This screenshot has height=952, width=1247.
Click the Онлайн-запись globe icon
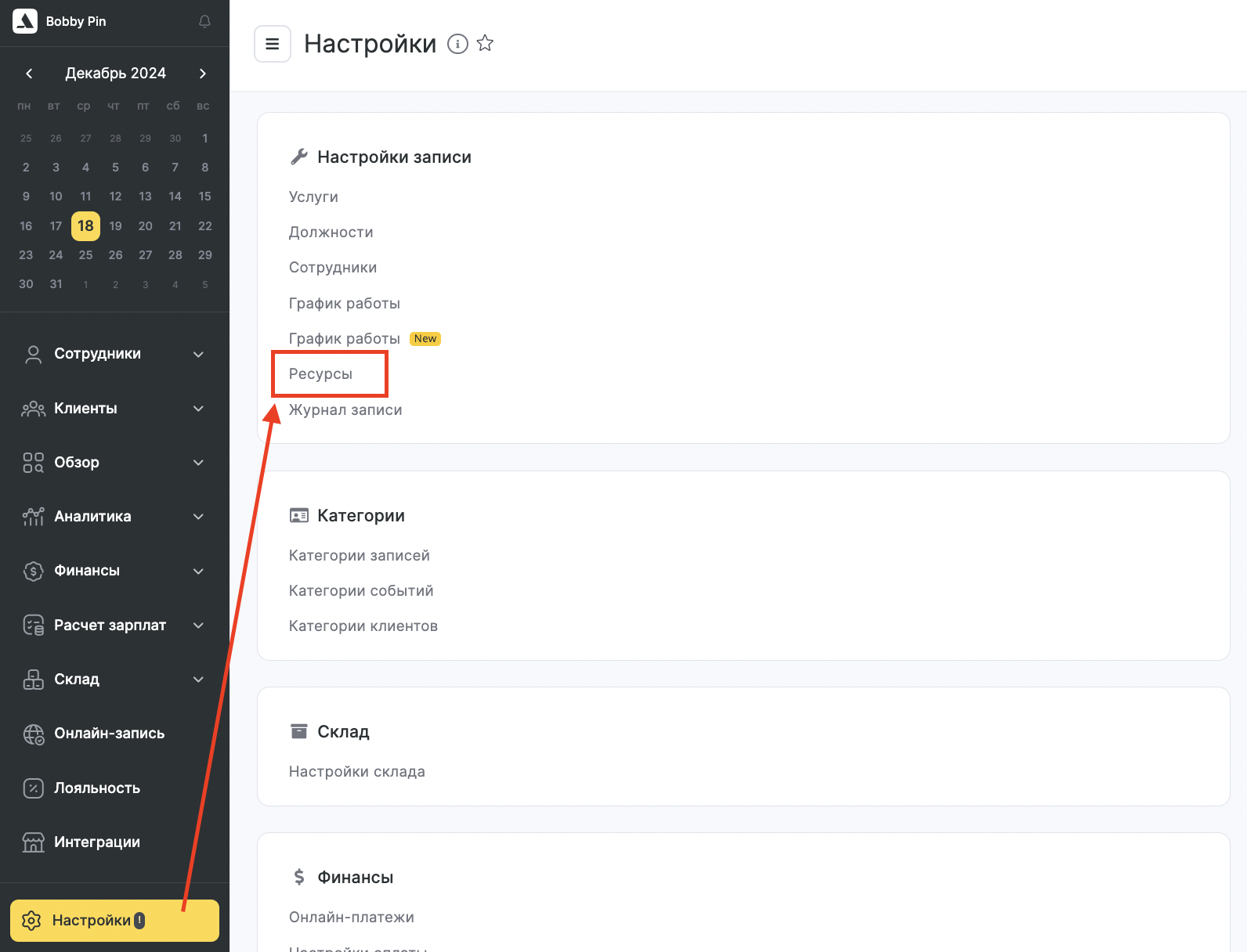[33, 734]
